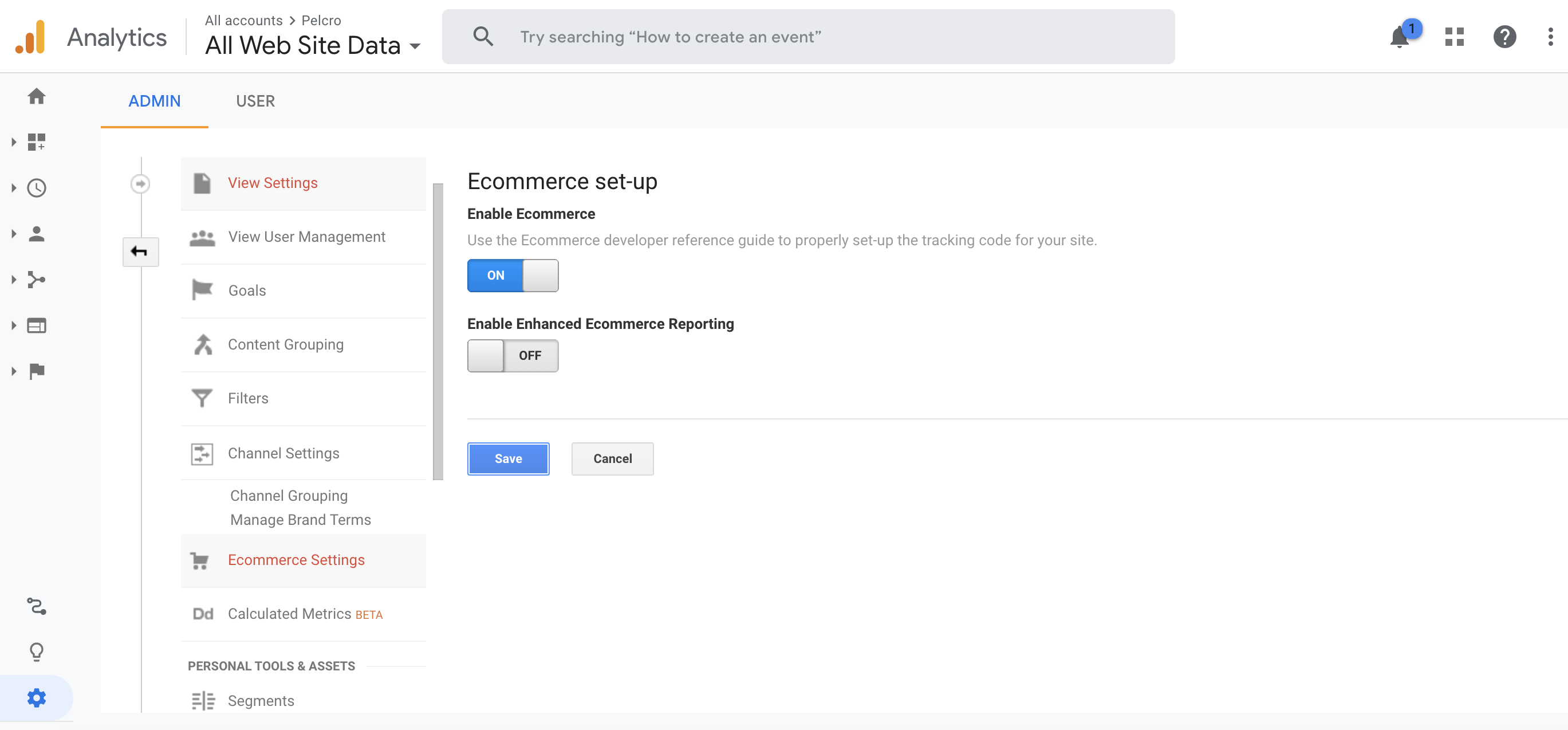Enable Enhanced Ecommerce Reporting toggle

[513, 356]
